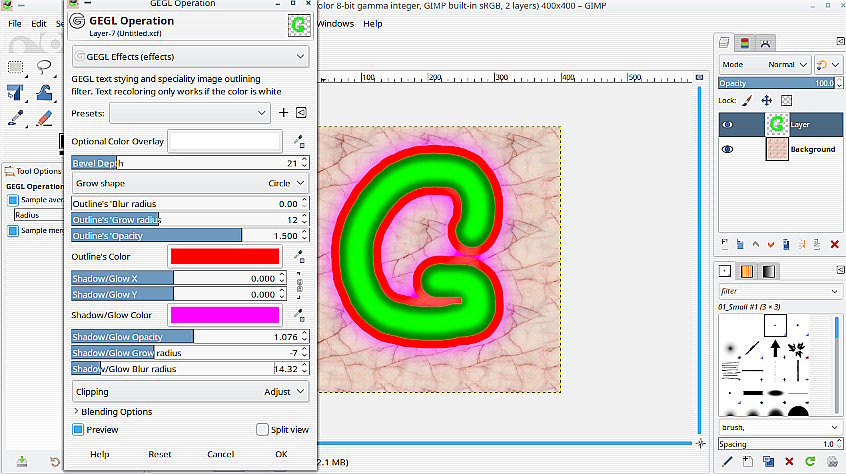Hide the Background layer with eye icon
846x474 pixels.
pyautogui.click(x=727, y=149)
